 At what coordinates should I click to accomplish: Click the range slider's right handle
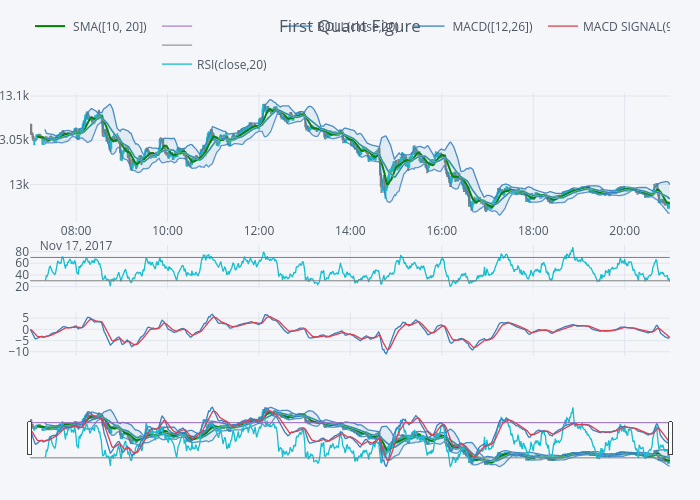point(670,438)
